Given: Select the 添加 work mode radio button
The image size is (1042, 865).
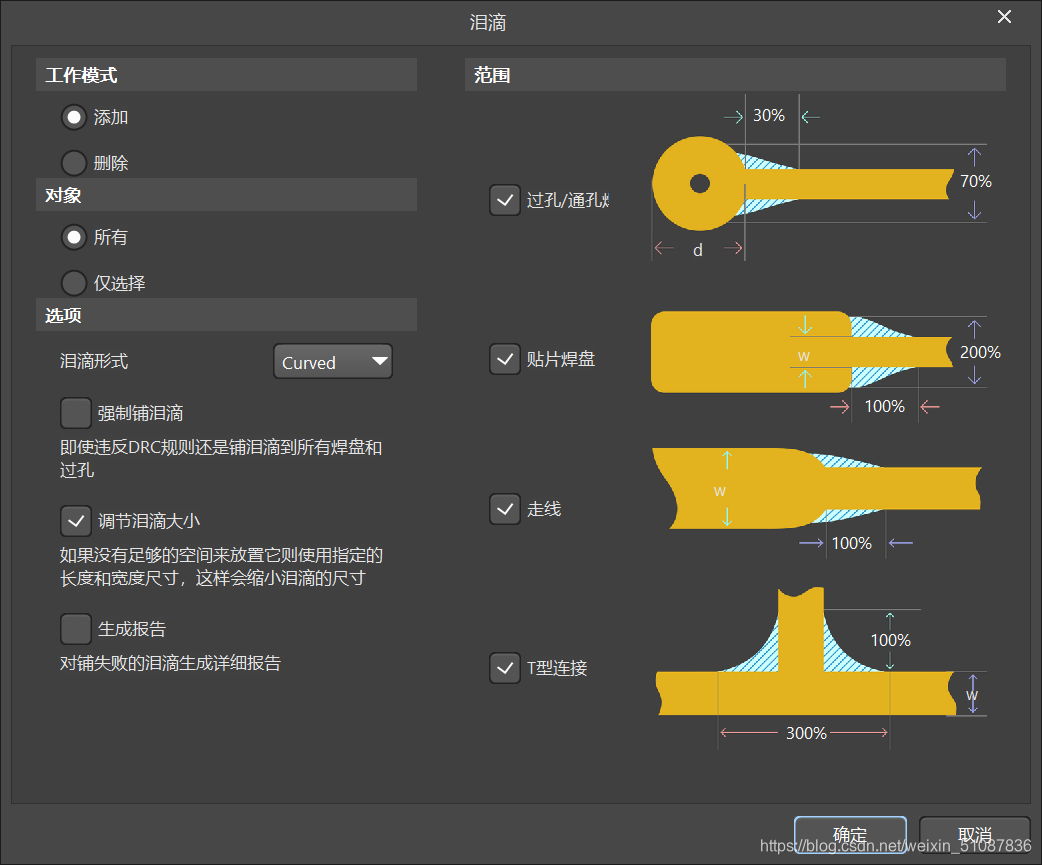Looking at the screenshot, I should [73, 117].
